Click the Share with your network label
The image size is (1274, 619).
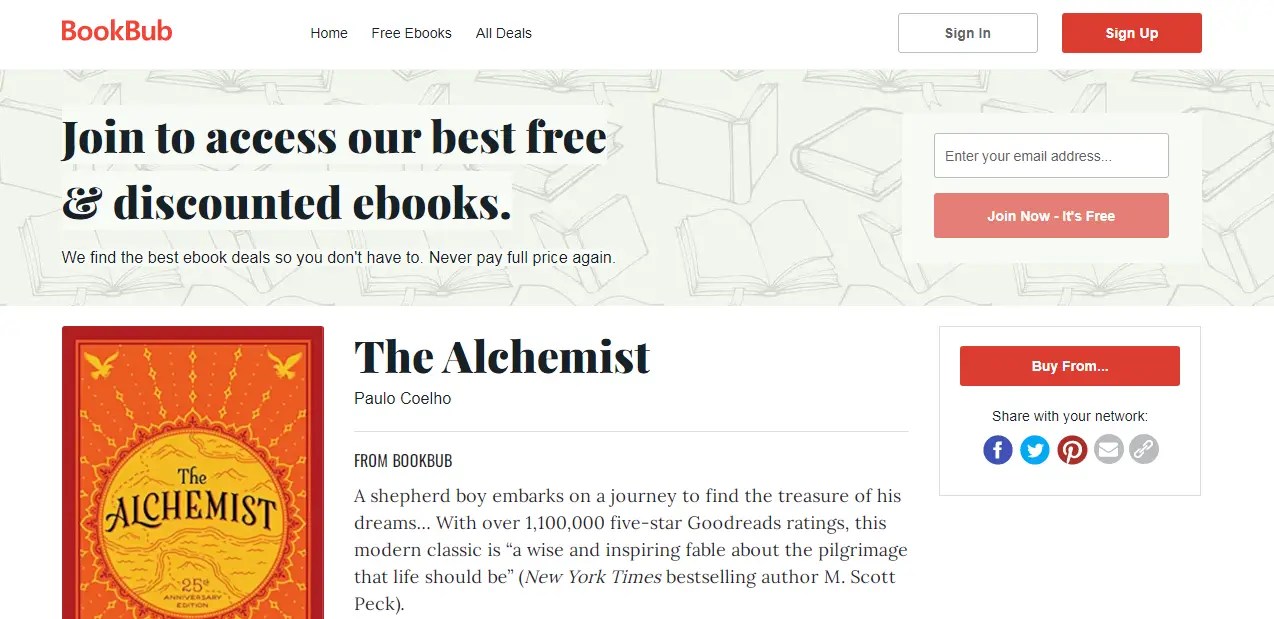1069,415
